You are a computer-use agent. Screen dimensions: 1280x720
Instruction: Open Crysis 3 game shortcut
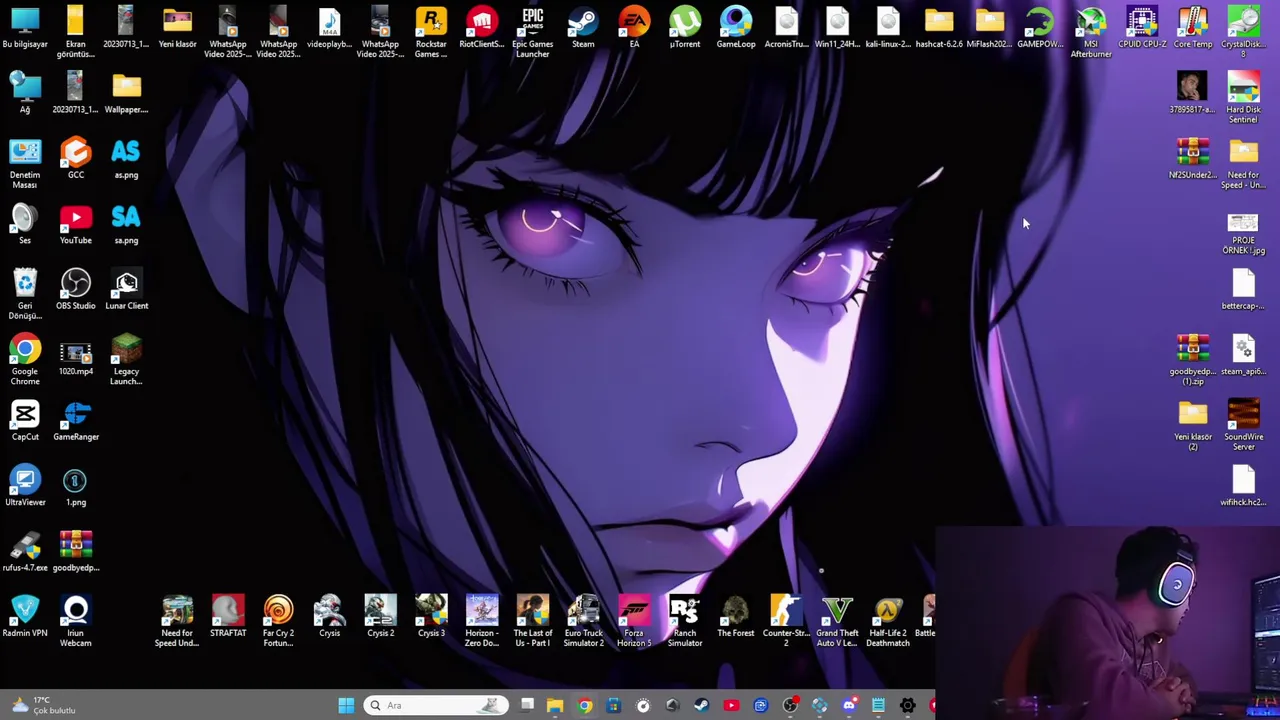[431, 617]
